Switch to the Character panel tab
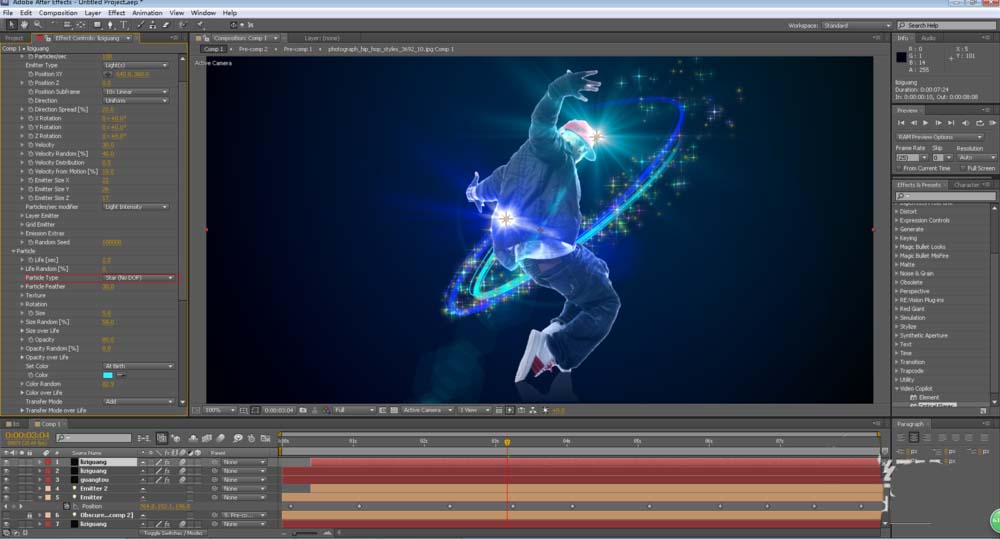 (966, 185)
